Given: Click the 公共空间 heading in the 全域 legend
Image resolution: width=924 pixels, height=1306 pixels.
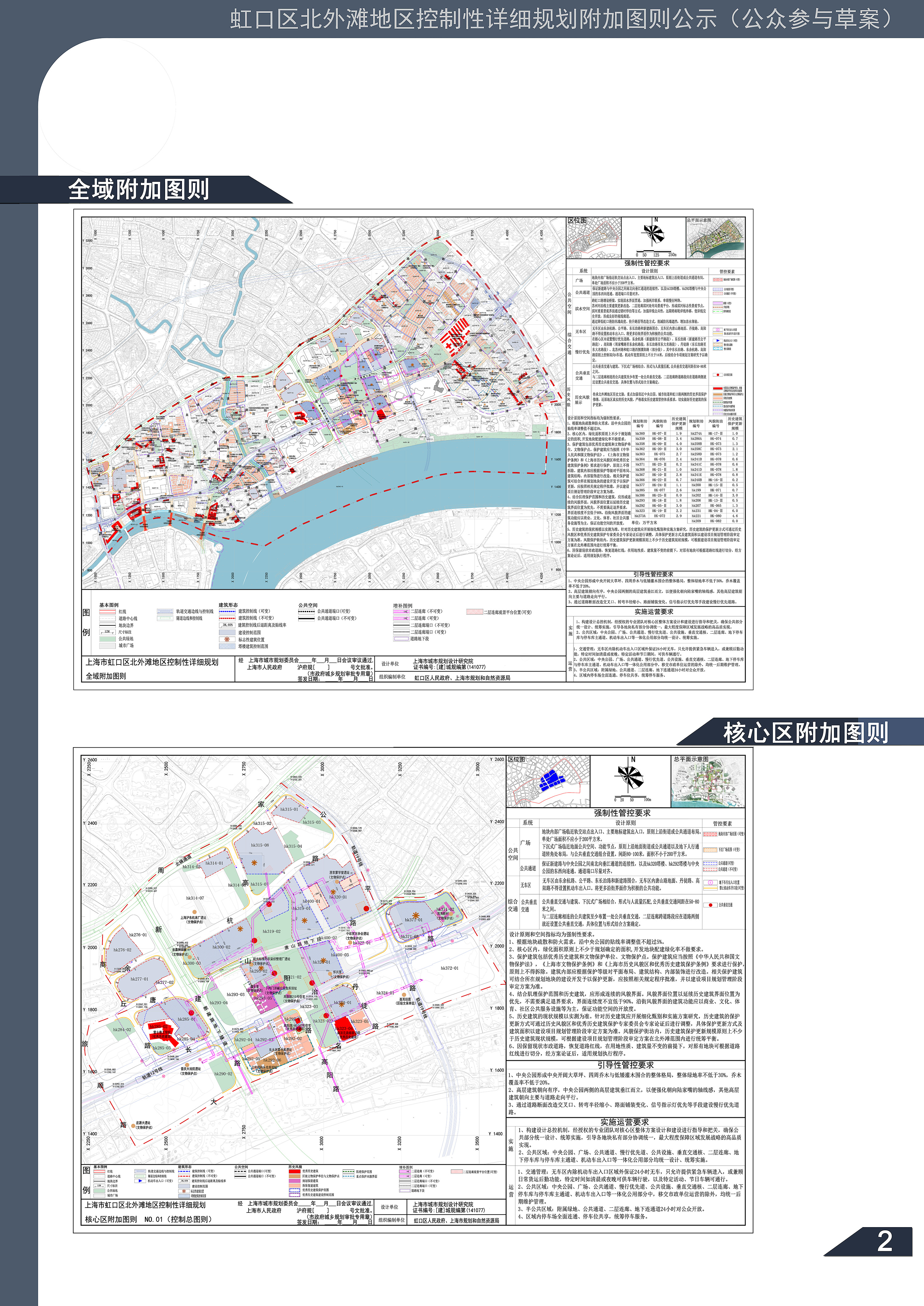Looking at the screenshot, I should (x=308, y=605).
